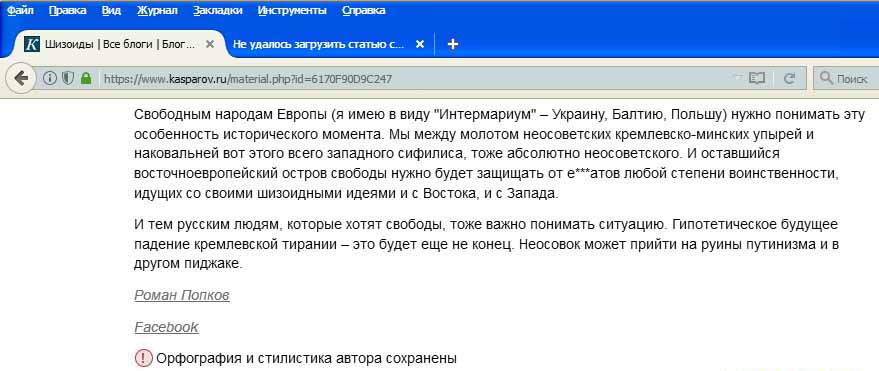Open tracking protection shield icon
Screen dimensions: 879x371
tap(68, 78)
